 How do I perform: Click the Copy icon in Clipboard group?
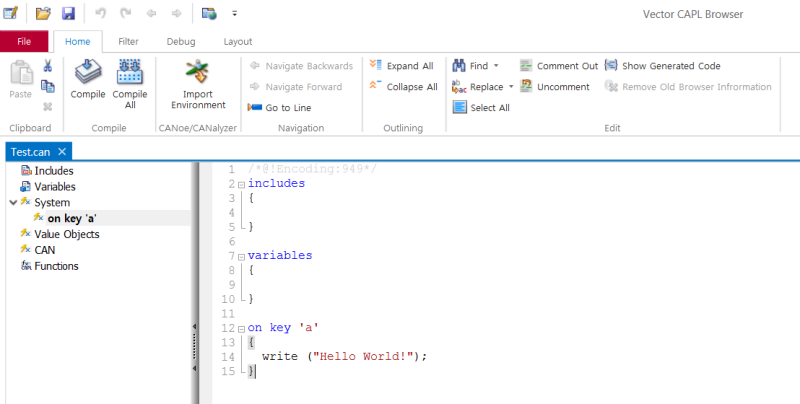(x=47, y=86)
